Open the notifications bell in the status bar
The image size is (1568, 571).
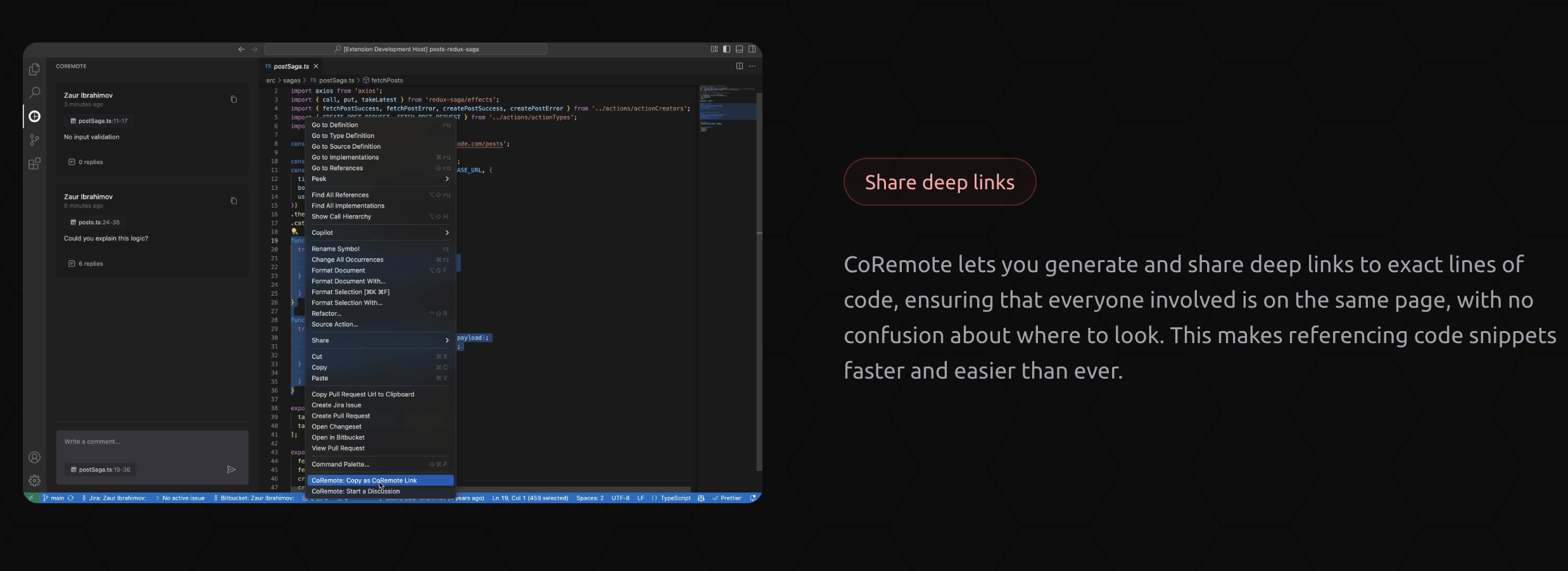click(753, 498)
